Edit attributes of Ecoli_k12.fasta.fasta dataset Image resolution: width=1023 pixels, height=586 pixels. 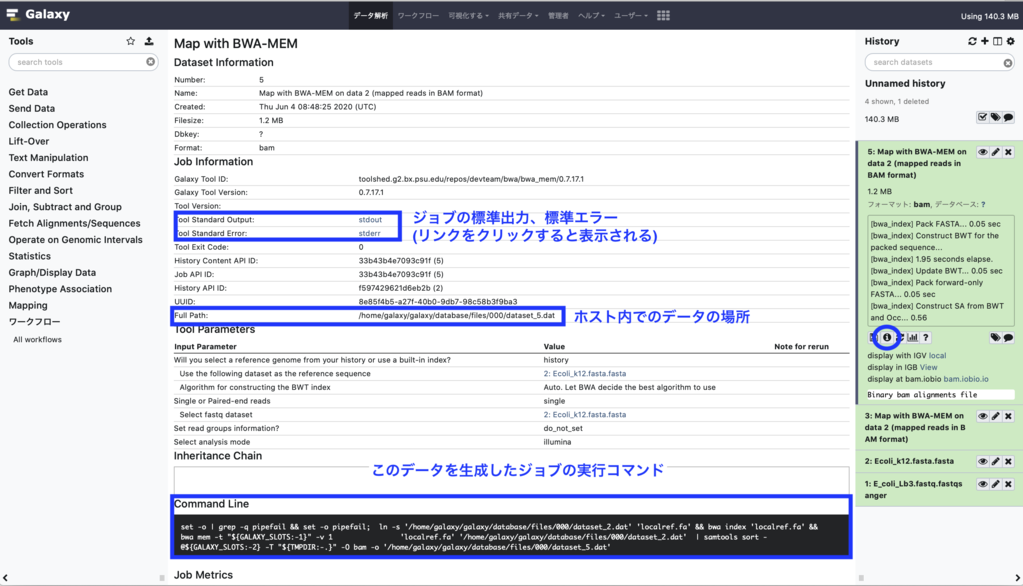pos(996,461)
